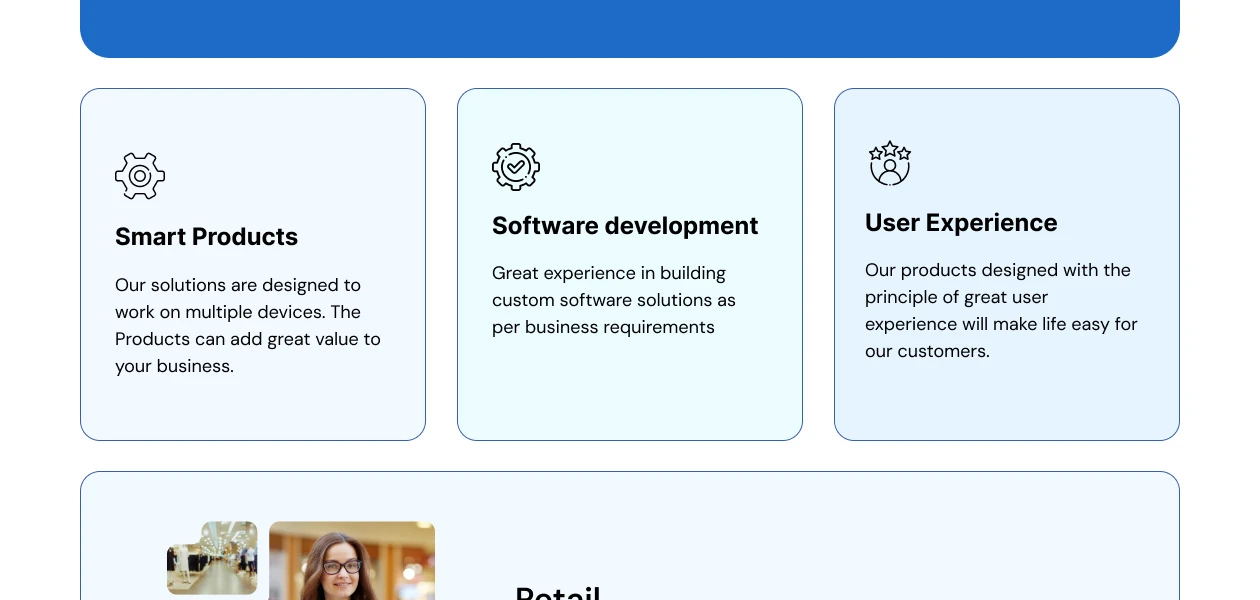Click the blue banner at the top
The image size is (1260, 600).
630,25
